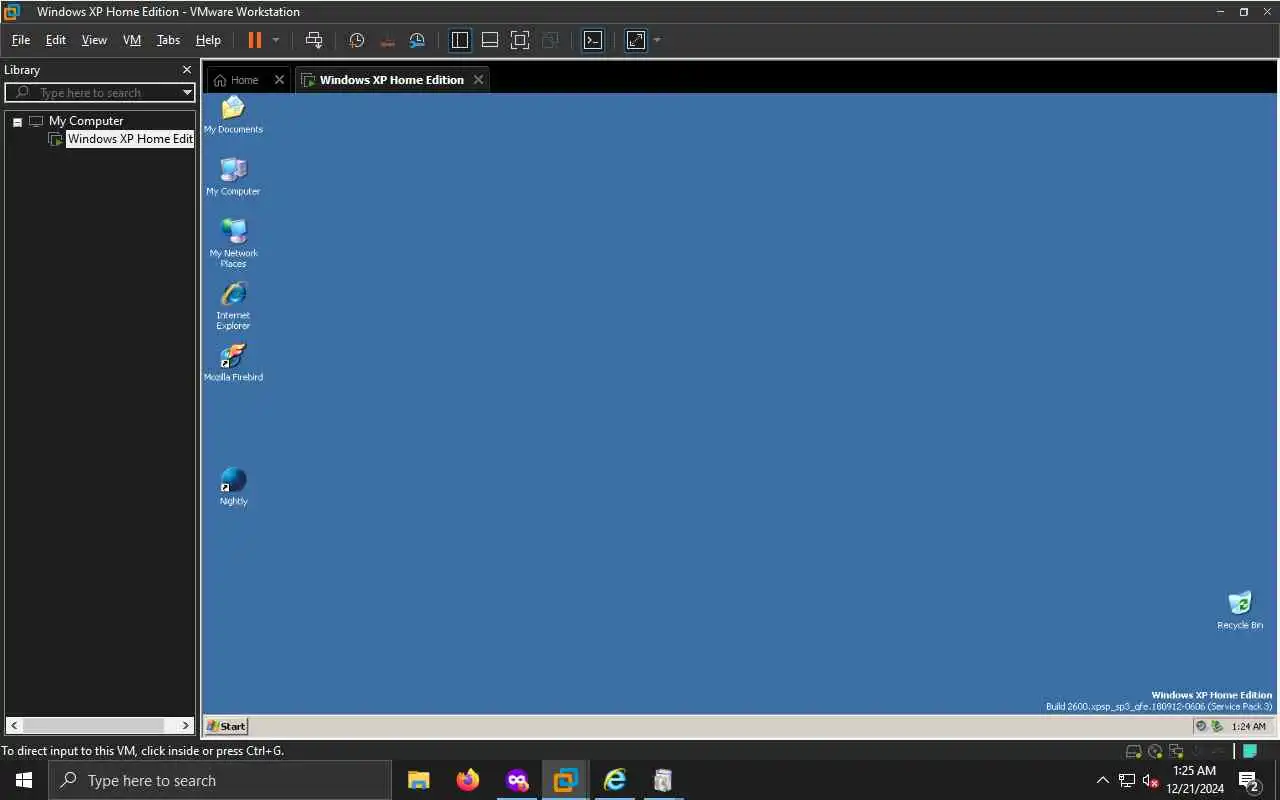Click the hard disk device status icon

tap(1133, 752)
